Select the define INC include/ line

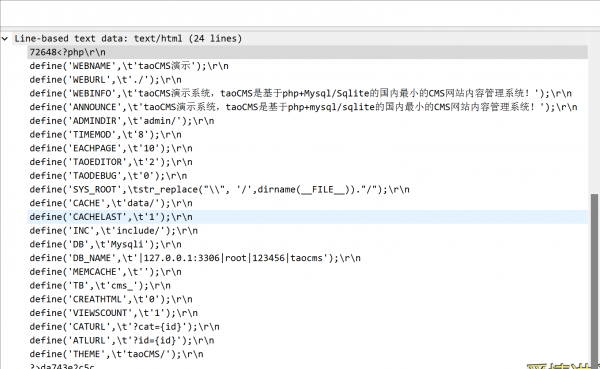pyautogui.click(x=114, y=231)
